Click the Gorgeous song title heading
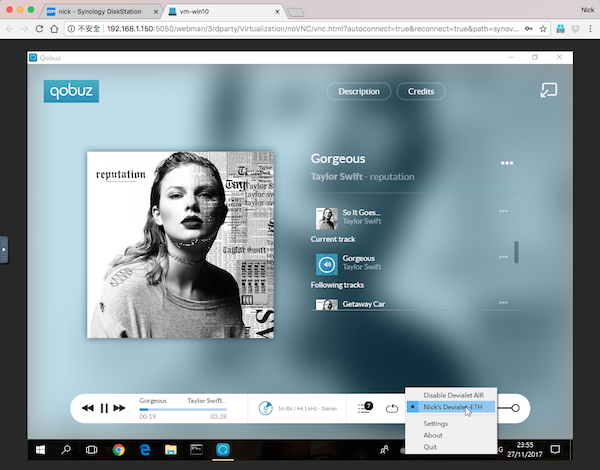The width and height of the screenshot is (600, 470). (338, 158)
